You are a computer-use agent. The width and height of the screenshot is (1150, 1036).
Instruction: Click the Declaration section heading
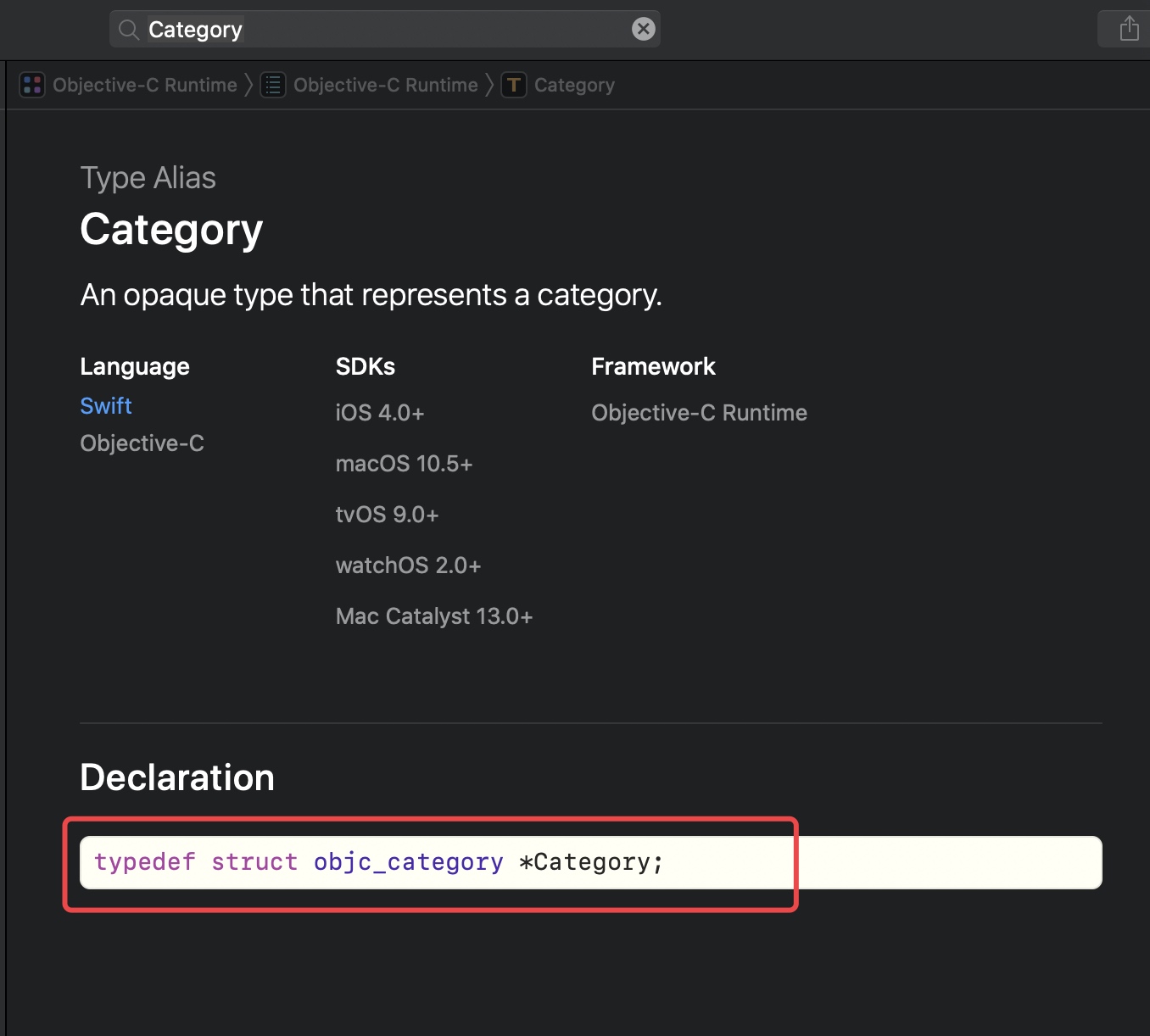click(x=177, y=777)
